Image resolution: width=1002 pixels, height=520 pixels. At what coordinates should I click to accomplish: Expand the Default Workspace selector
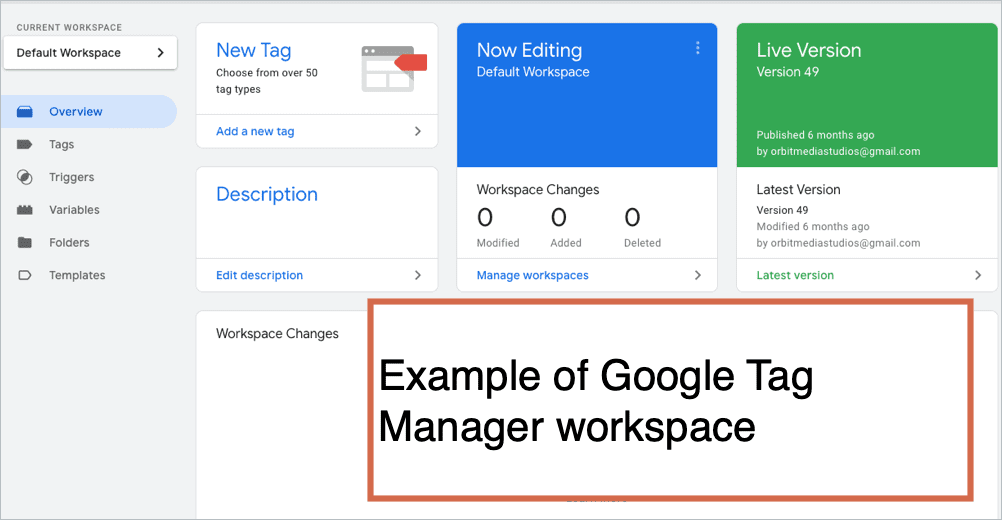coord(90,53)
